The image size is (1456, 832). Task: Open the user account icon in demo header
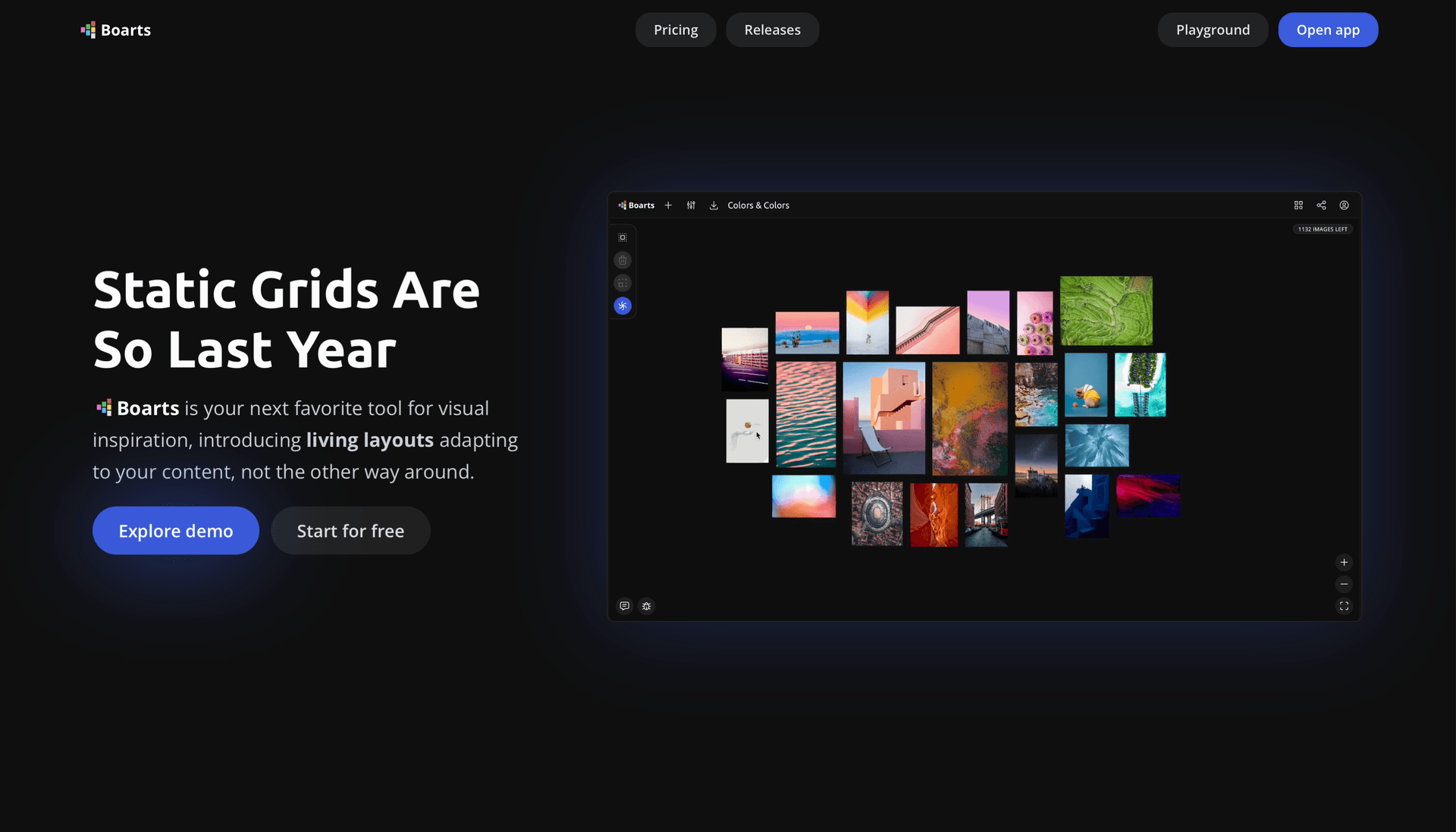click(1344, 206)
